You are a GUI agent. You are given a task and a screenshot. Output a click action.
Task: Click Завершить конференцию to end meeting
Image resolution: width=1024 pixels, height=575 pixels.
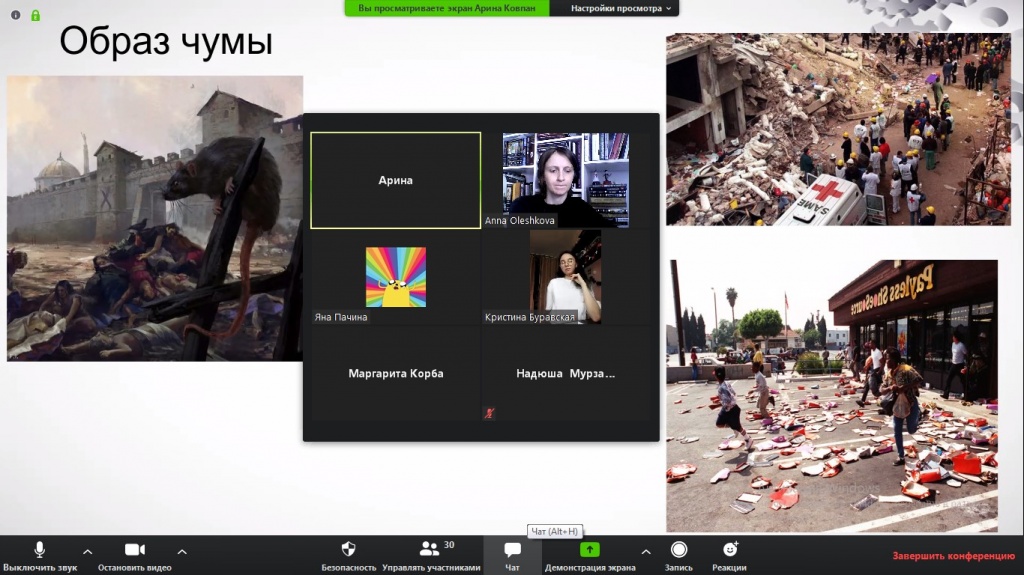coord(953,556)
